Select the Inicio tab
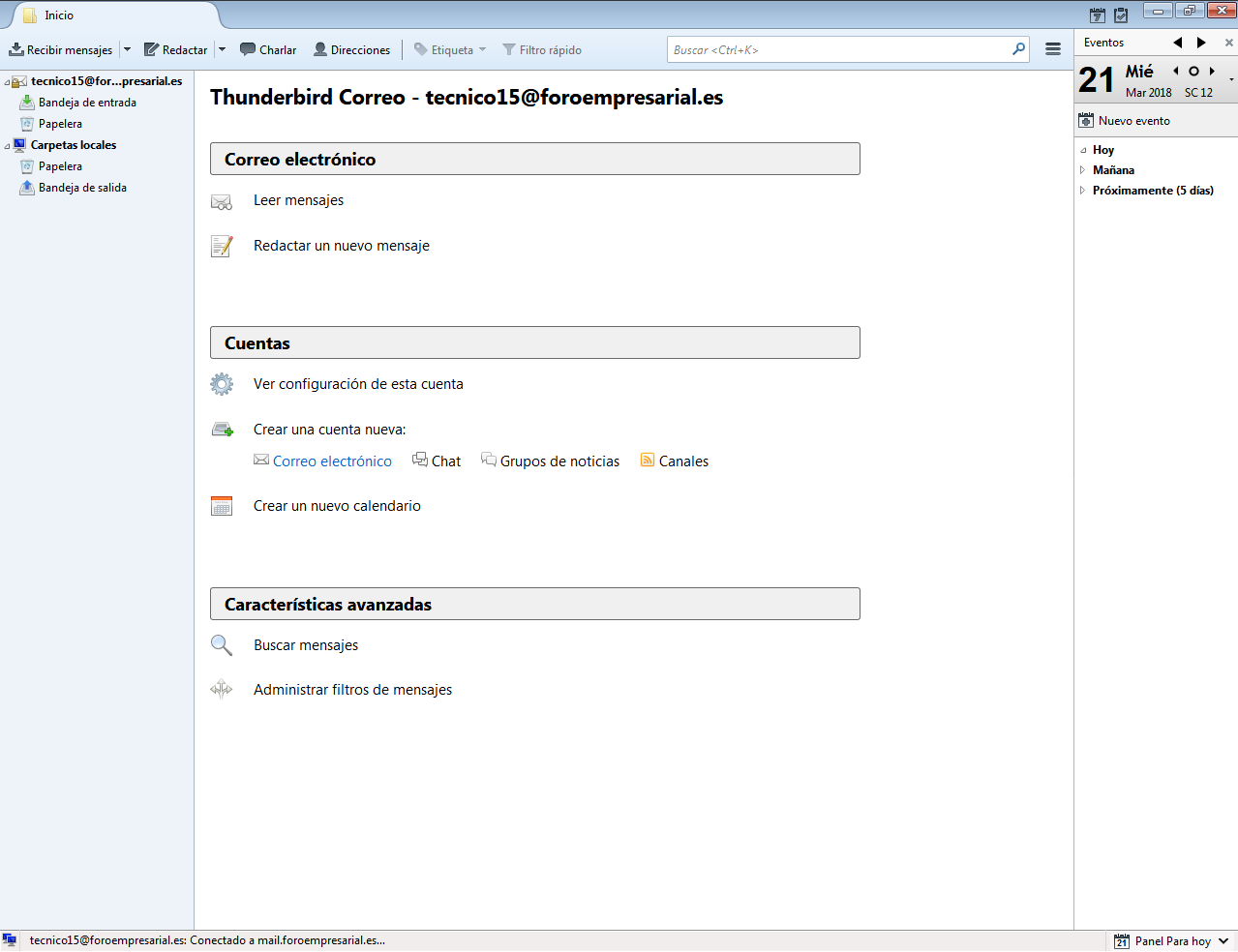This screenshot has width=1238, height=952. pyautogui.click(x=116, y=15)
